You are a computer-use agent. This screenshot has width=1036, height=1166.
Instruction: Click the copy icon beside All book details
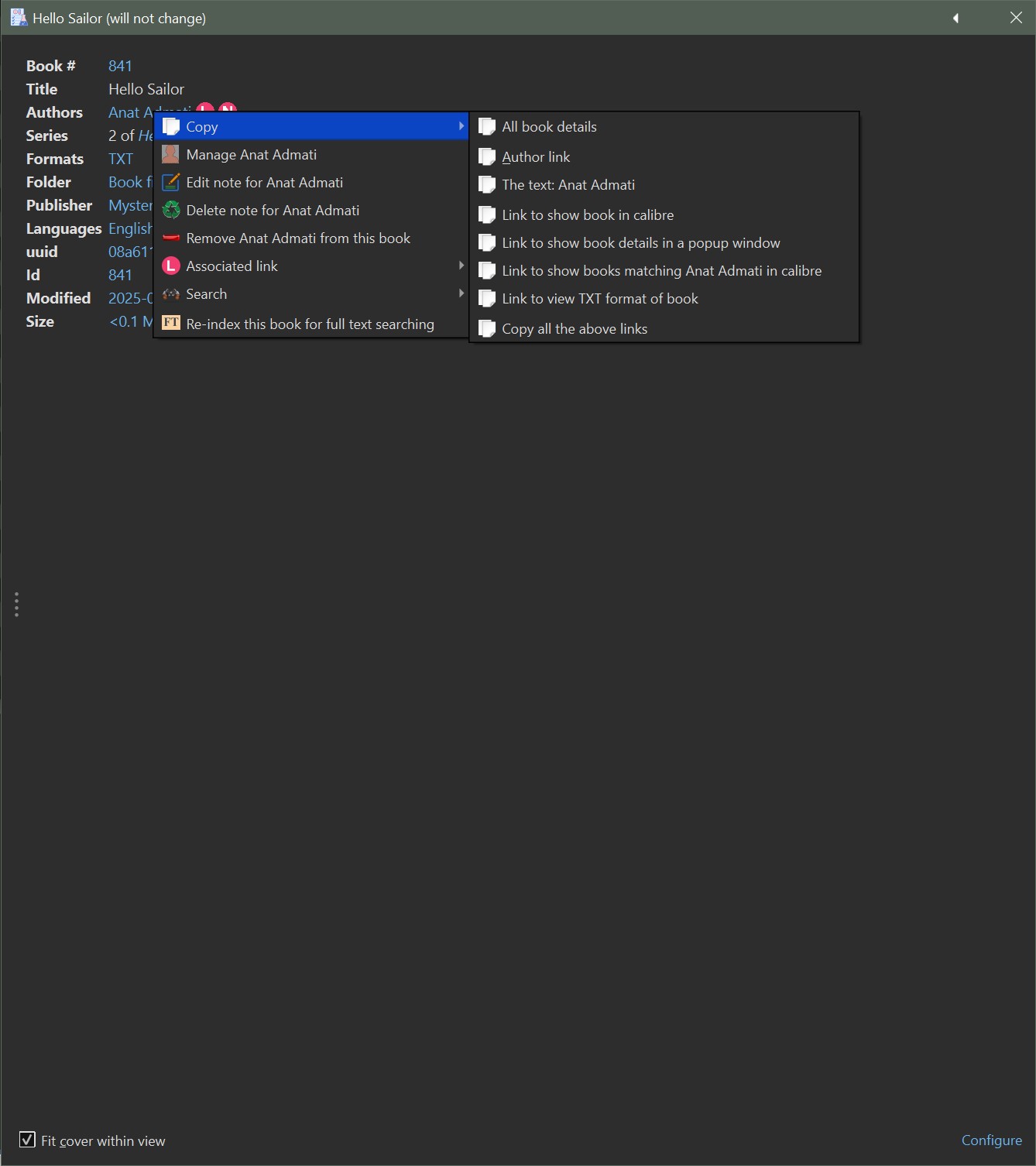[x=487, y=127]
